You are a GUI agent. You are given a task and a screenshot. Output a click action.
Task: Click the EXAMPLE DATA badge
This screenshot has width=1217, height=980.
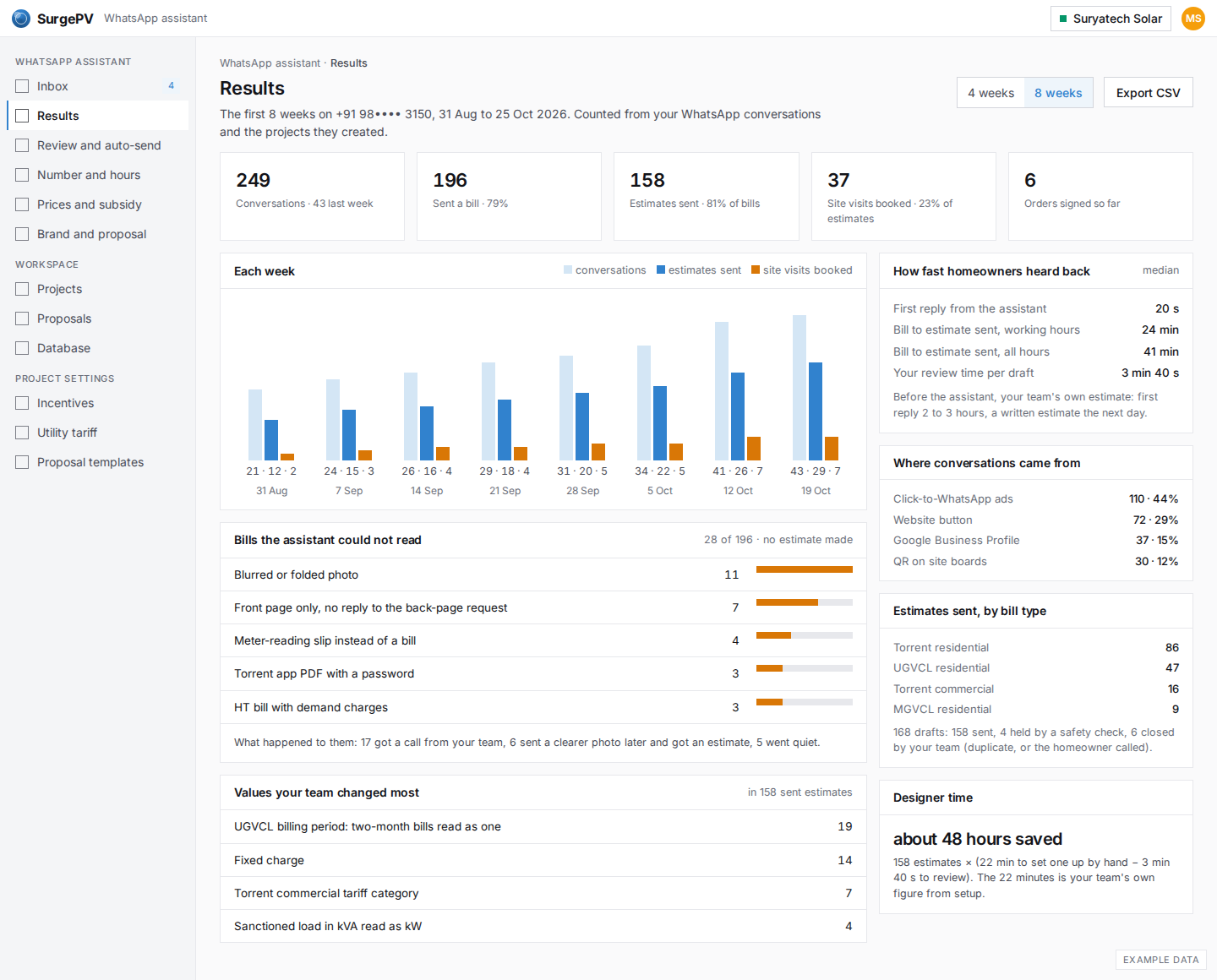coord(1161,960)
